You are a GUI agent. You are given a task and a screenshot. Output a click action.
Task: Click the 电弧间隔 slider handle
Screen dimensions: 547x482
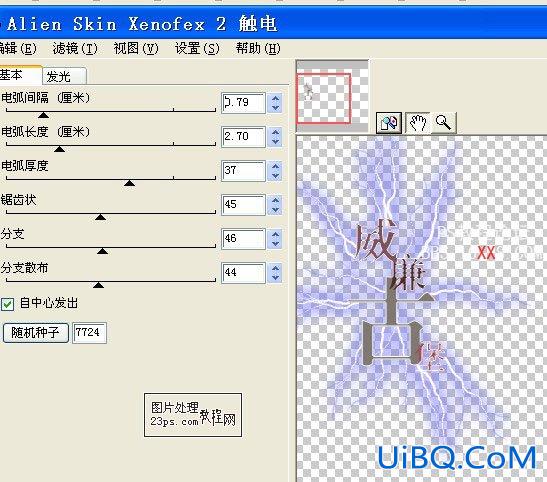pyautogui.click(x=43, y=115)
